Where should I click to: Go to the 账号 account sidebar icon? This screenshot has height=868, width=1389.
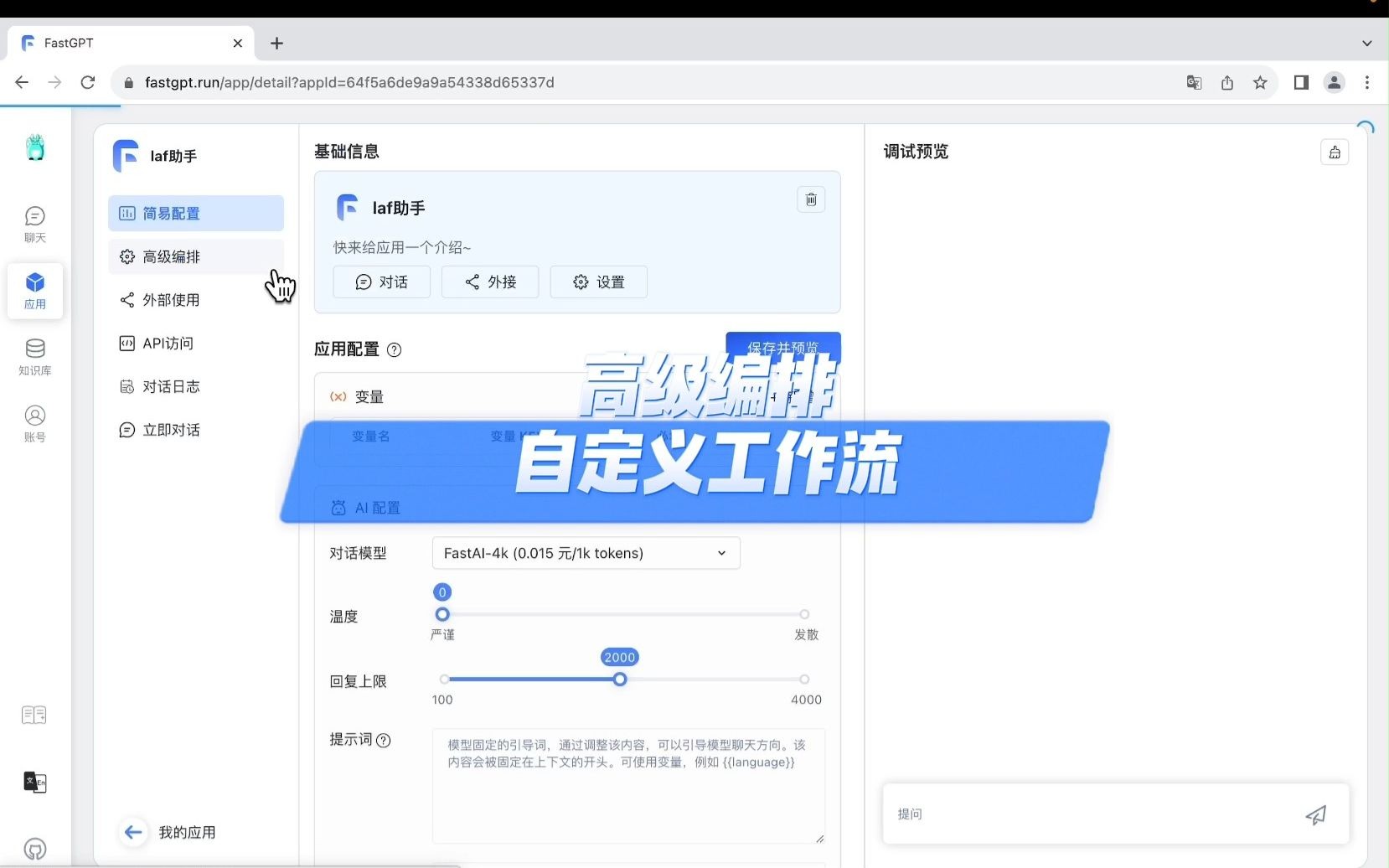tap(34, 423)
